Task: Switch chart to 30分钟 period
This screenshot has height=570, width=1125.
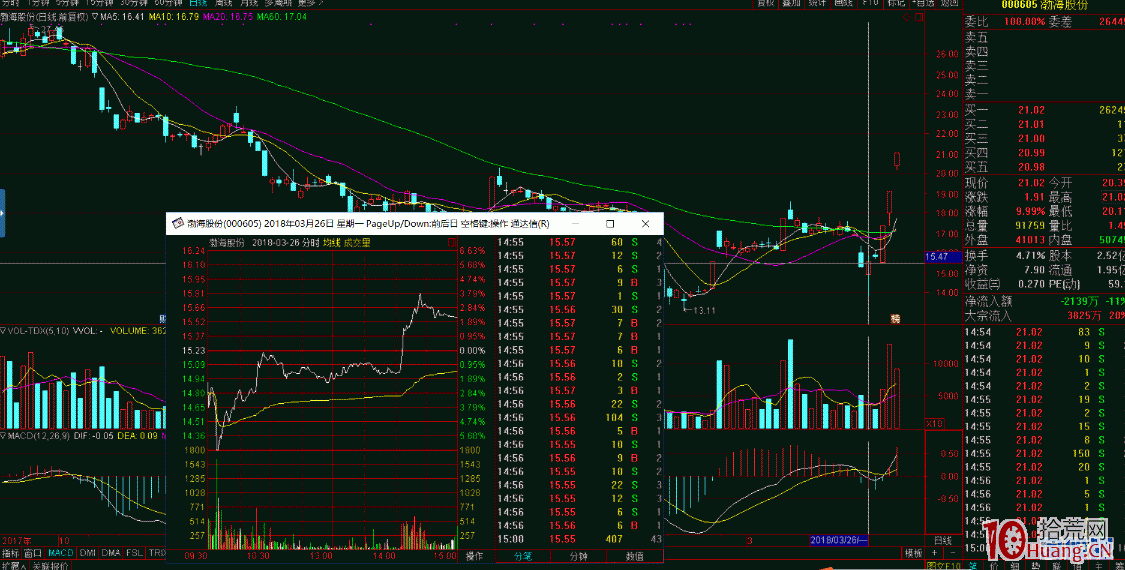Action: [133, 4]
